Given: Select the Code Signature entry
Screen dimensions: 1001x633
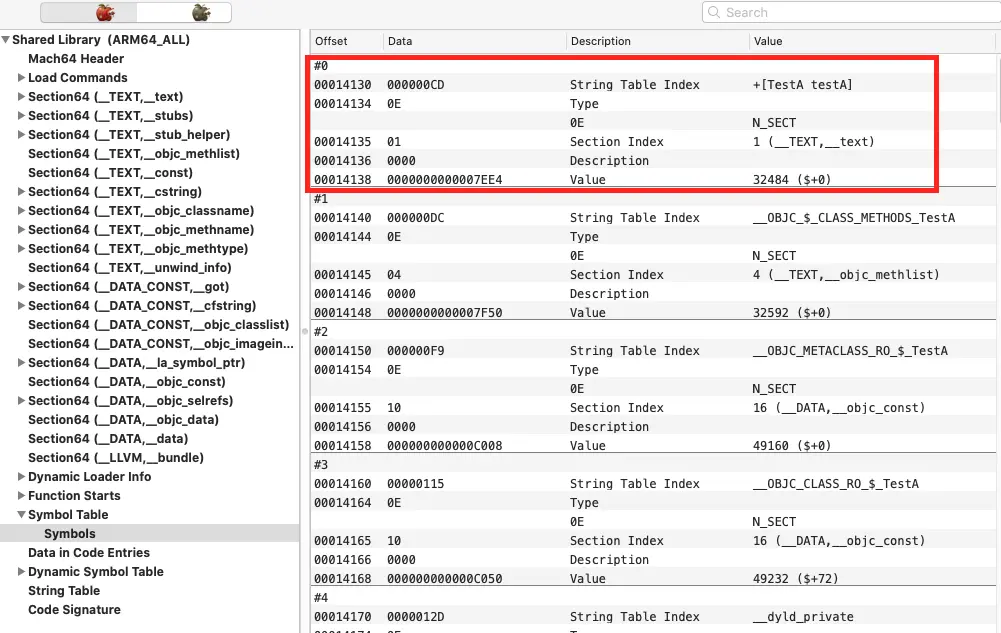Looking at the screenshot, I should click(74, 610).
